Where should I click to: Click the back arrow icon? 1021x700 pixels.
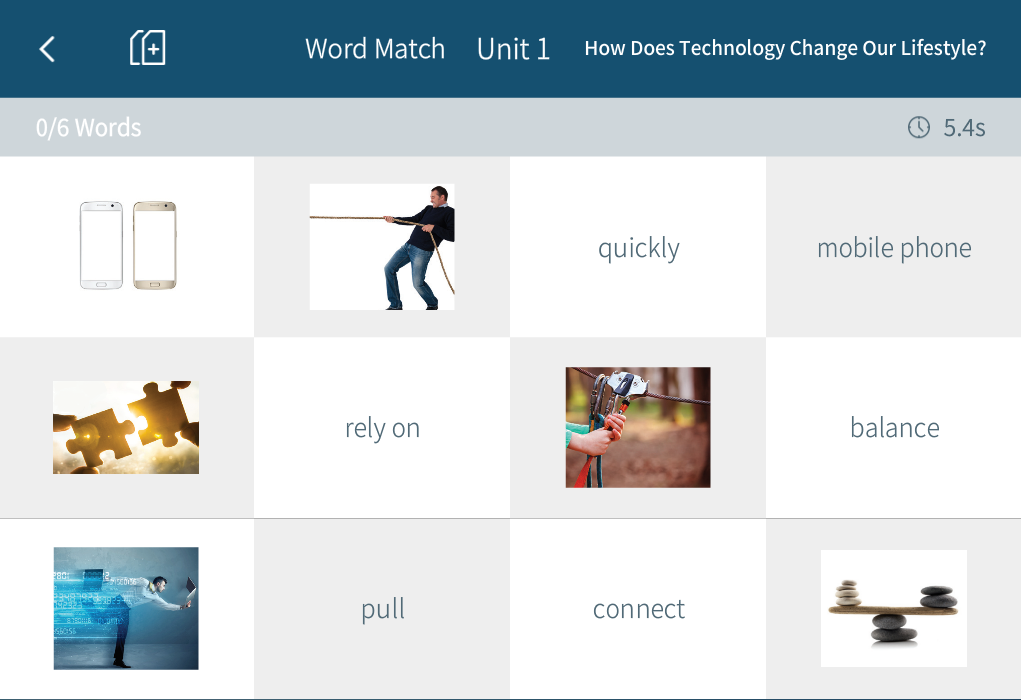point(47,49)
